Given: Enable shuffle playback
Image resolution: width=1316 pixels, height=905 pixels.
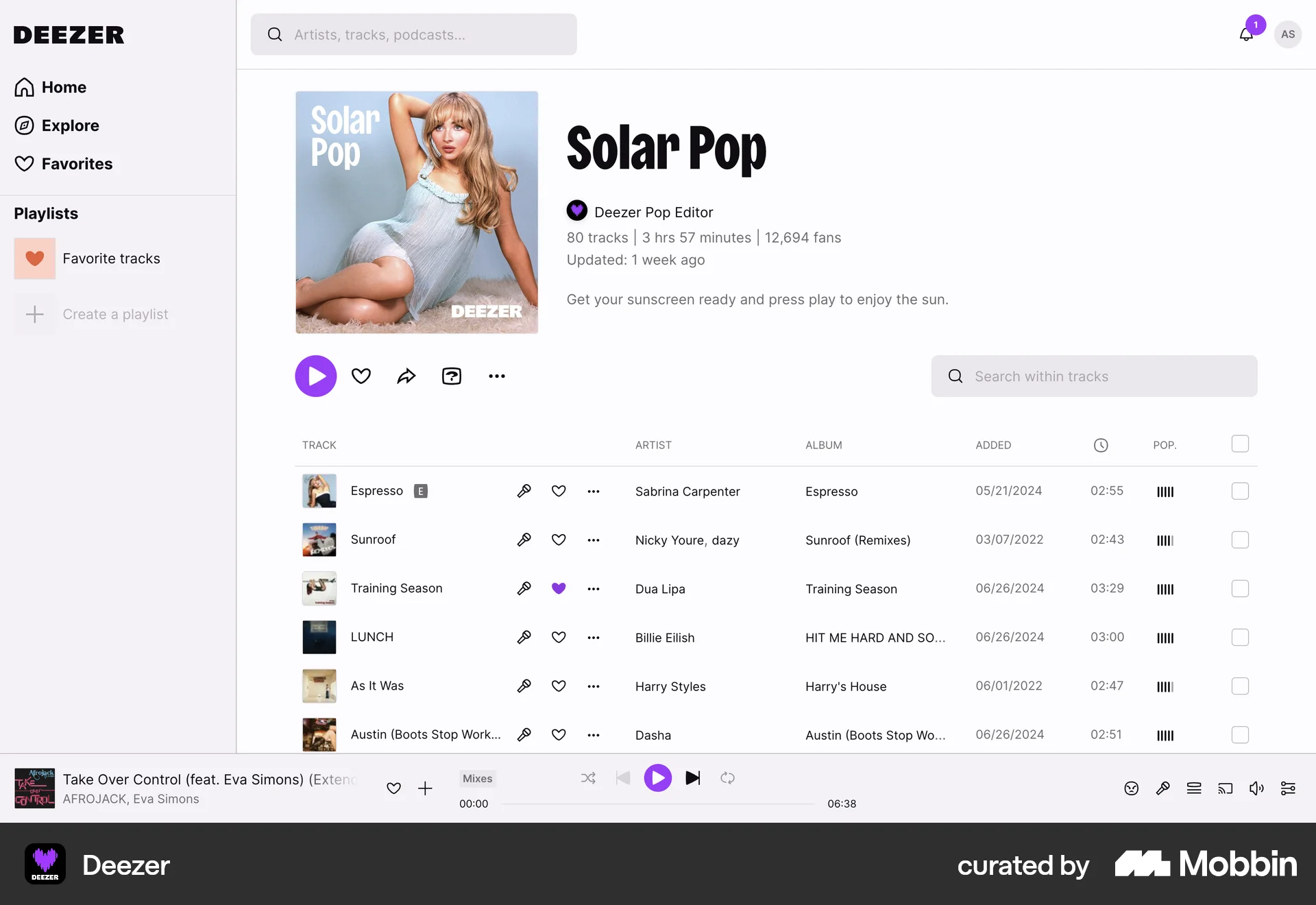Looking at the screenshot, I should [x=588, y=778].
